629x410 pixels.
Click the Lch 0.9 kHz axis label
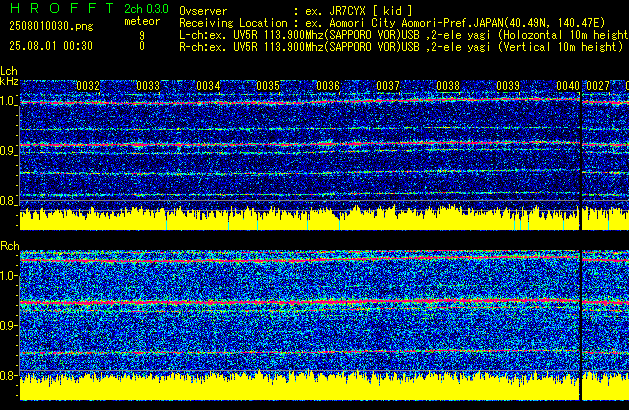point(8,151)
